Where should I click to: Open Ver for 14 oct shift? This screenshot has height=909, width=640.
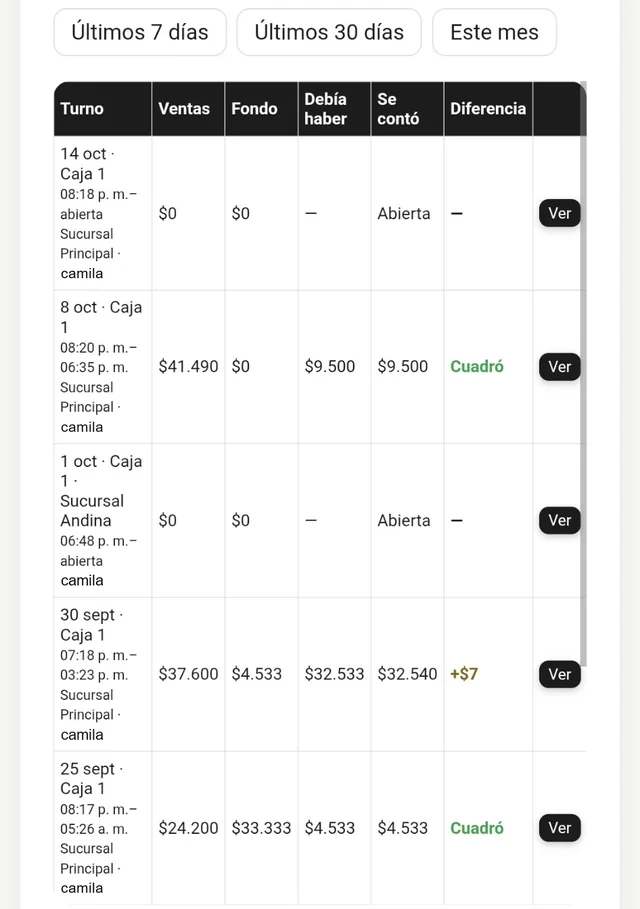[559, 213]
